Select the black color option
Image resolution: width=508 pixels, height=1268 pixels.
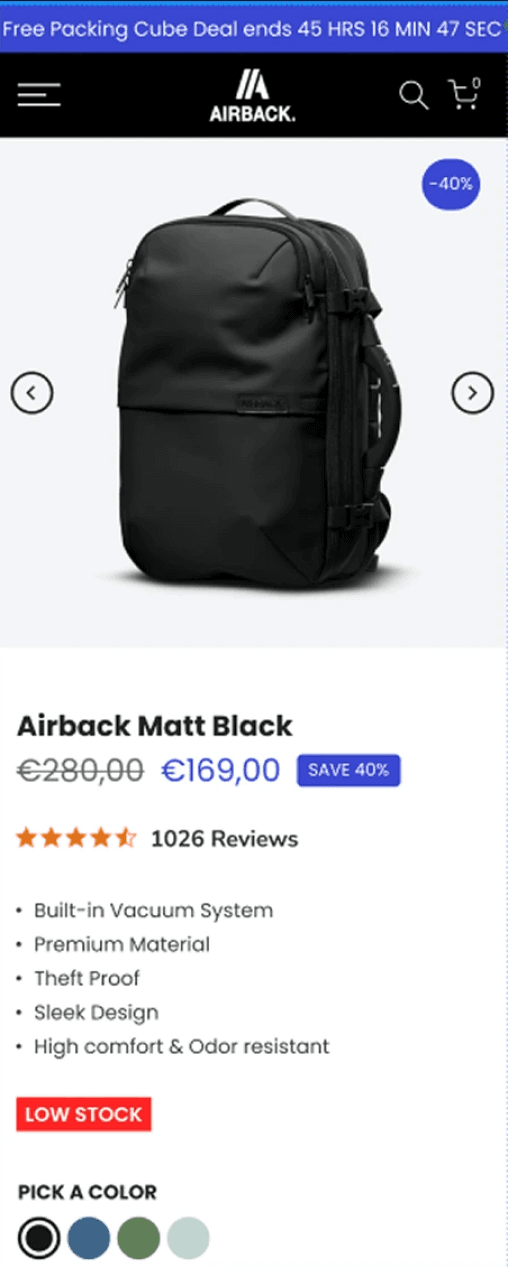coord(39,1239)
